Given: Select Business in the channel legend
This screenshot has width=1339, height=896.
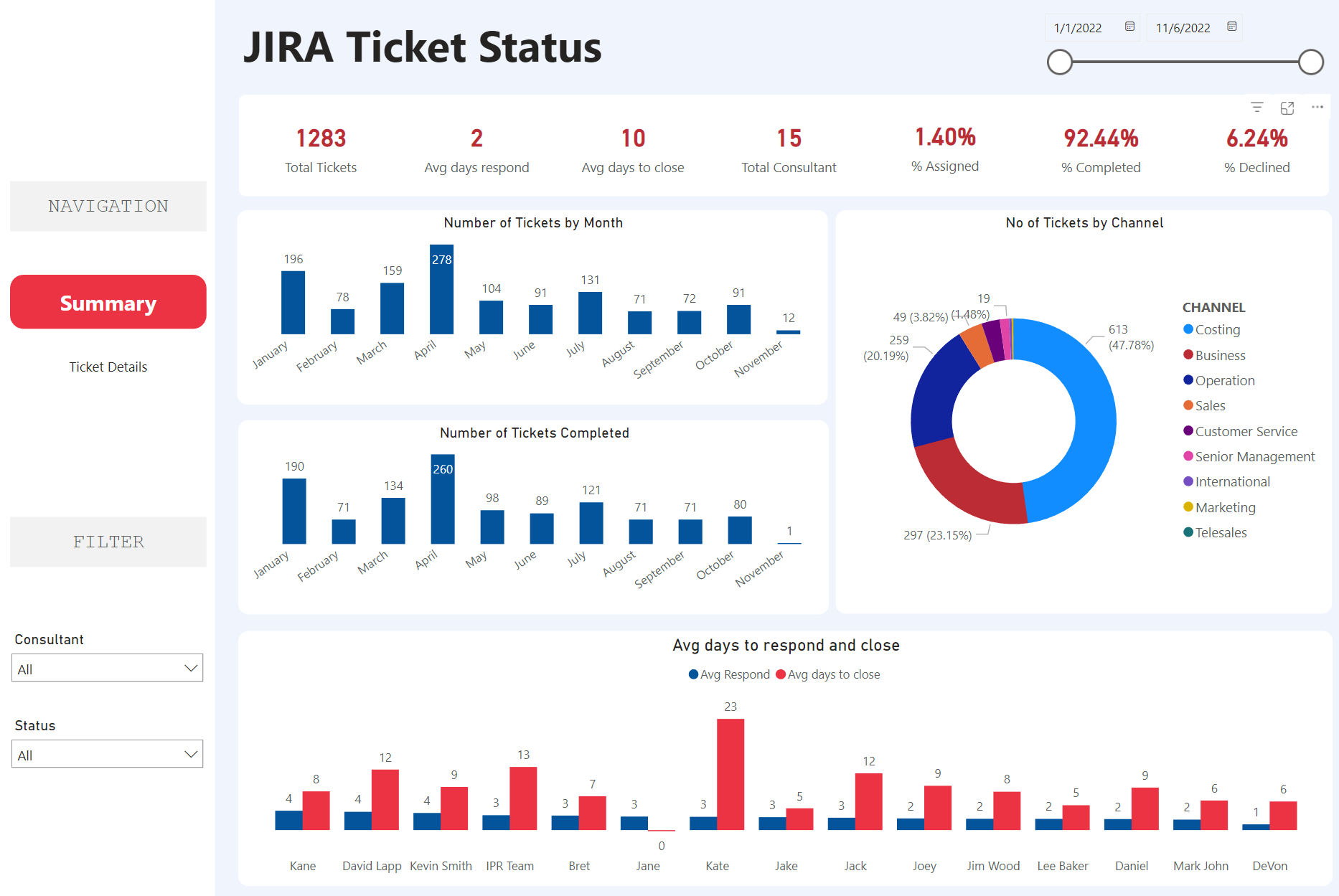Looking at the screenshot, I should (1214, 355).
